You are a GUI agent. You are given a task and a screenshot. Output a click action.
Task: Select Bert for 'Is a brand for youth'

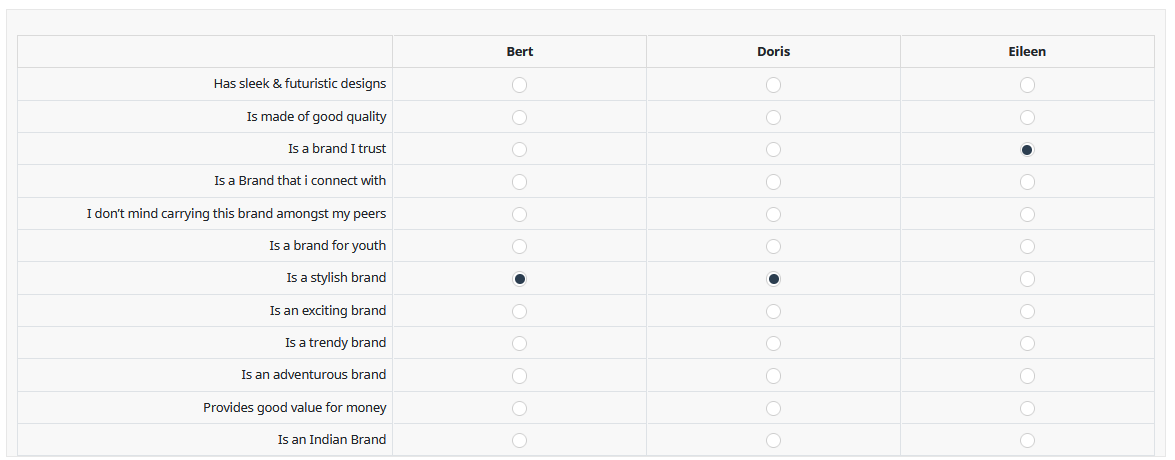click(519, 246)
